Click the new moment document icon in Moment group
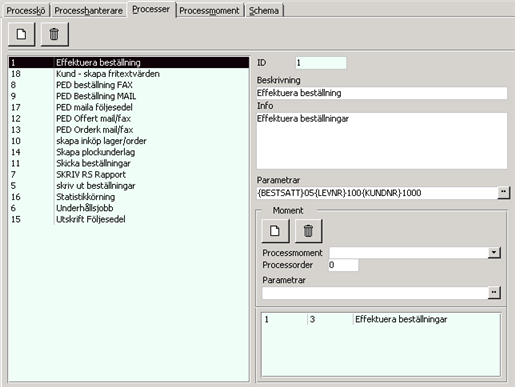Viewport: 515px width, 387px height. [x=275, y=231]
